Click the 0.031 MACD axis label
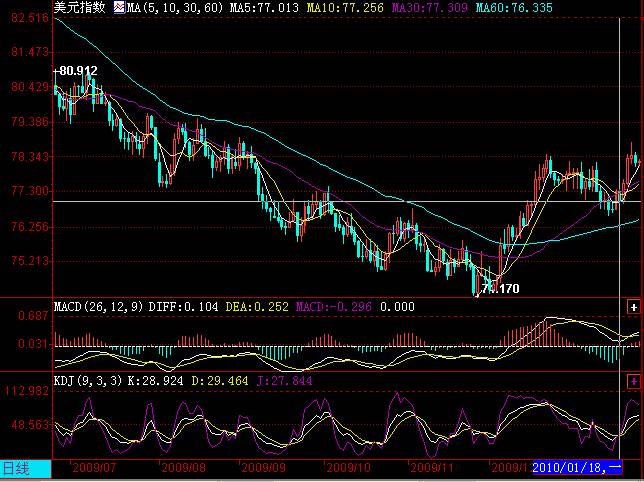This screenshot has height=482, width=644. 33,344
